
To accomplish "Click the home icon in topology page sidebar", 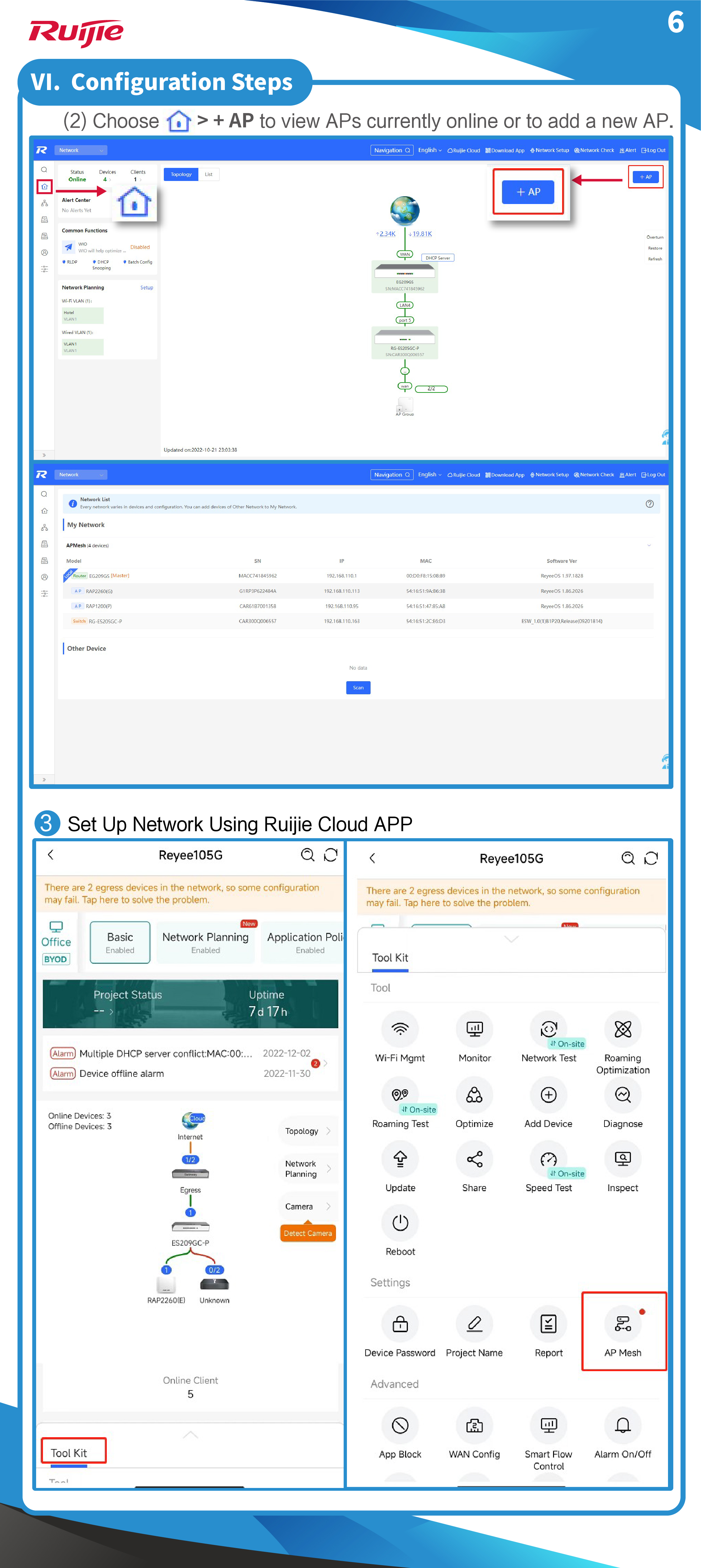I will pyautogui.click(x=45, y=186).
